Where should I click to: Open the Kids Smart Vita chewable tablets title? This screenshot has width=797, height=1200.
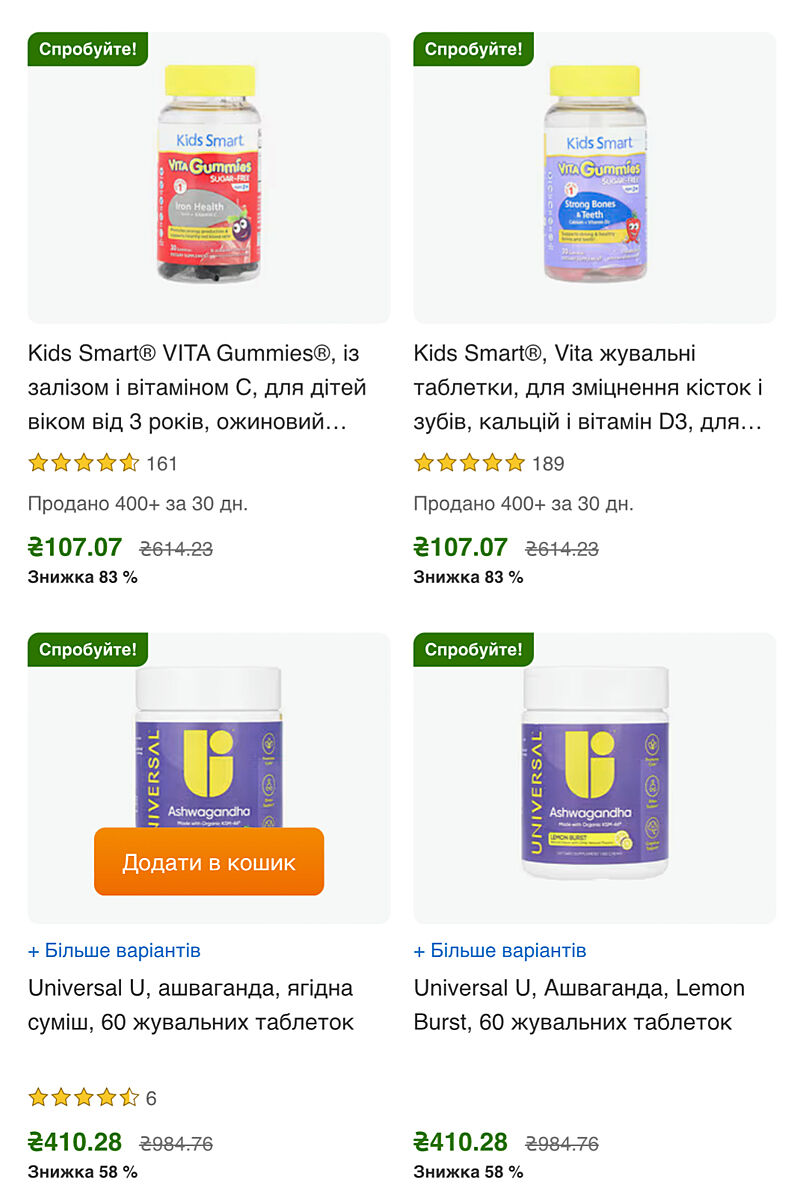[588, 388]
